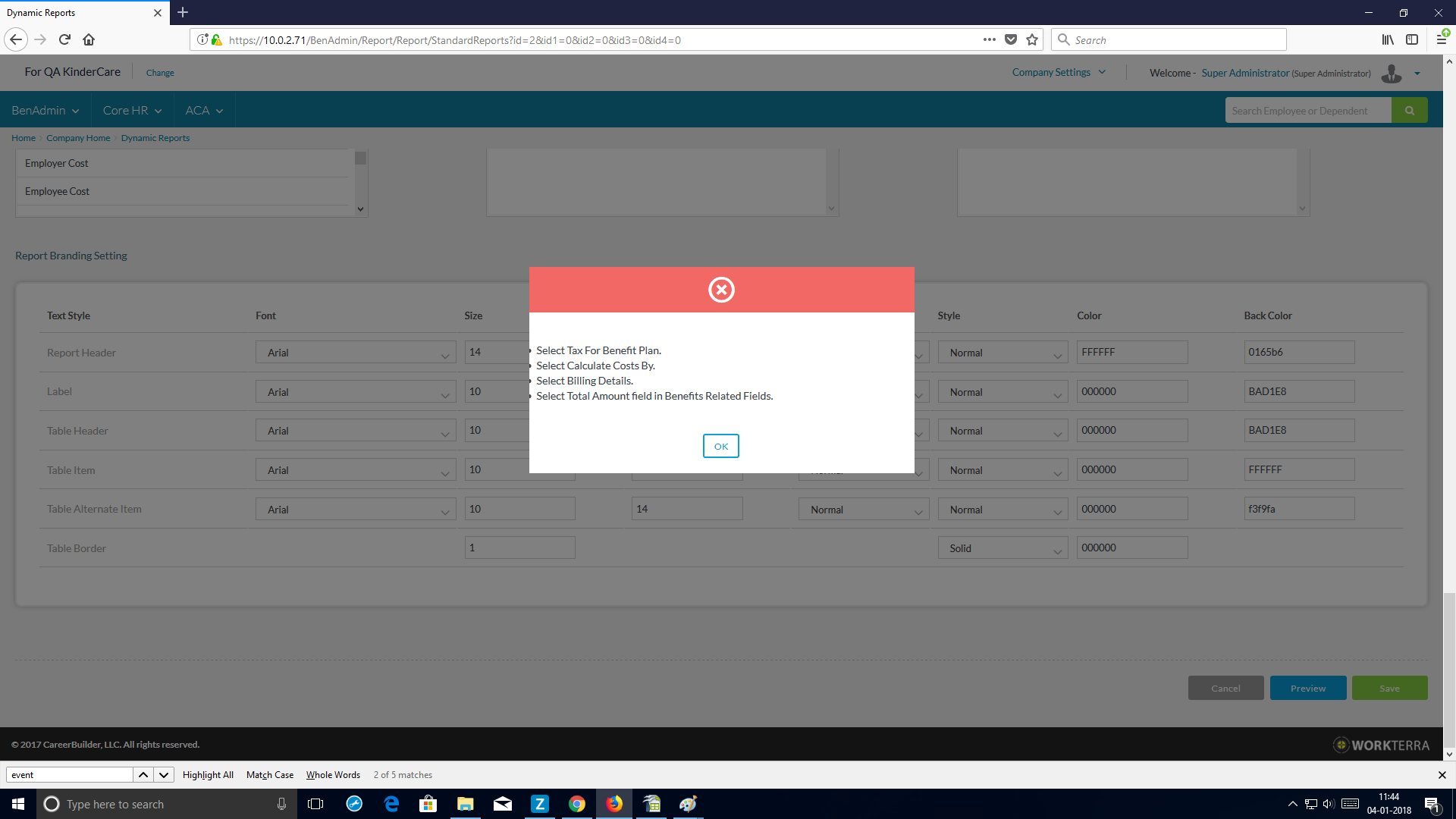Click the OK button in the error dialog
The width and height of the screenshot is (1456, 819).
720,446
